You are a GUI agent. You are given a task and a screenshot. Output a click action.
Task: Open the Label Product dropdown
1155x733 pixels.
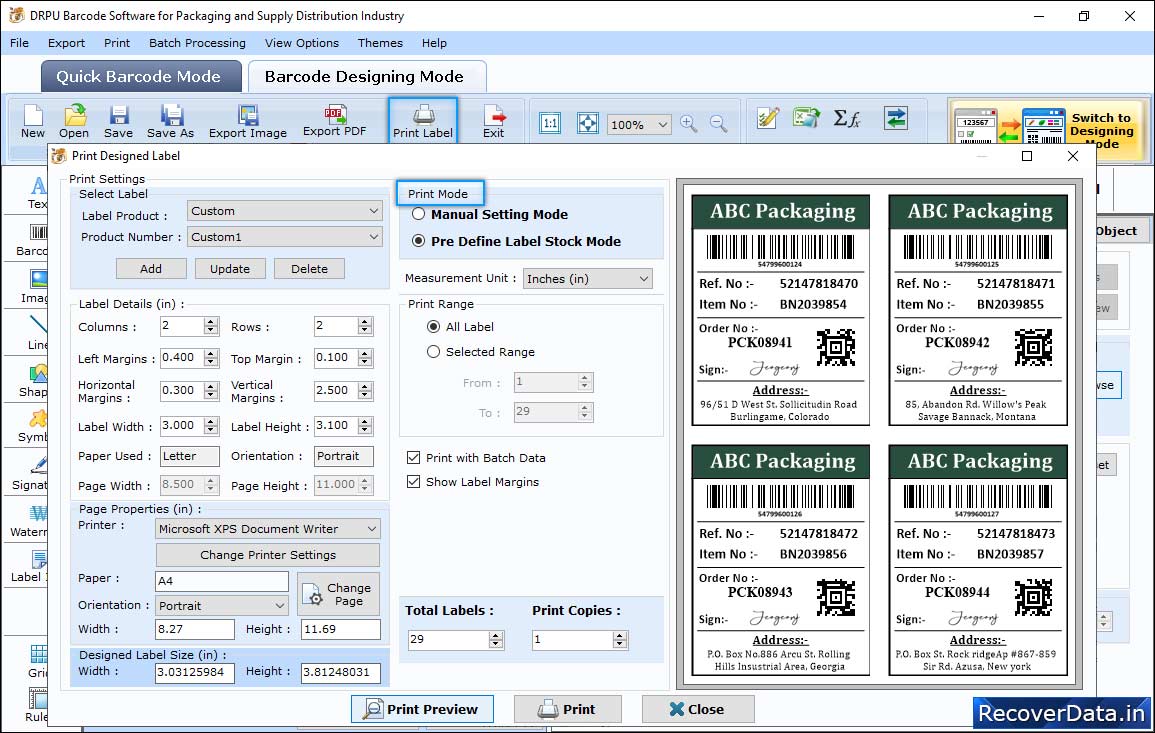click(284, 211)
